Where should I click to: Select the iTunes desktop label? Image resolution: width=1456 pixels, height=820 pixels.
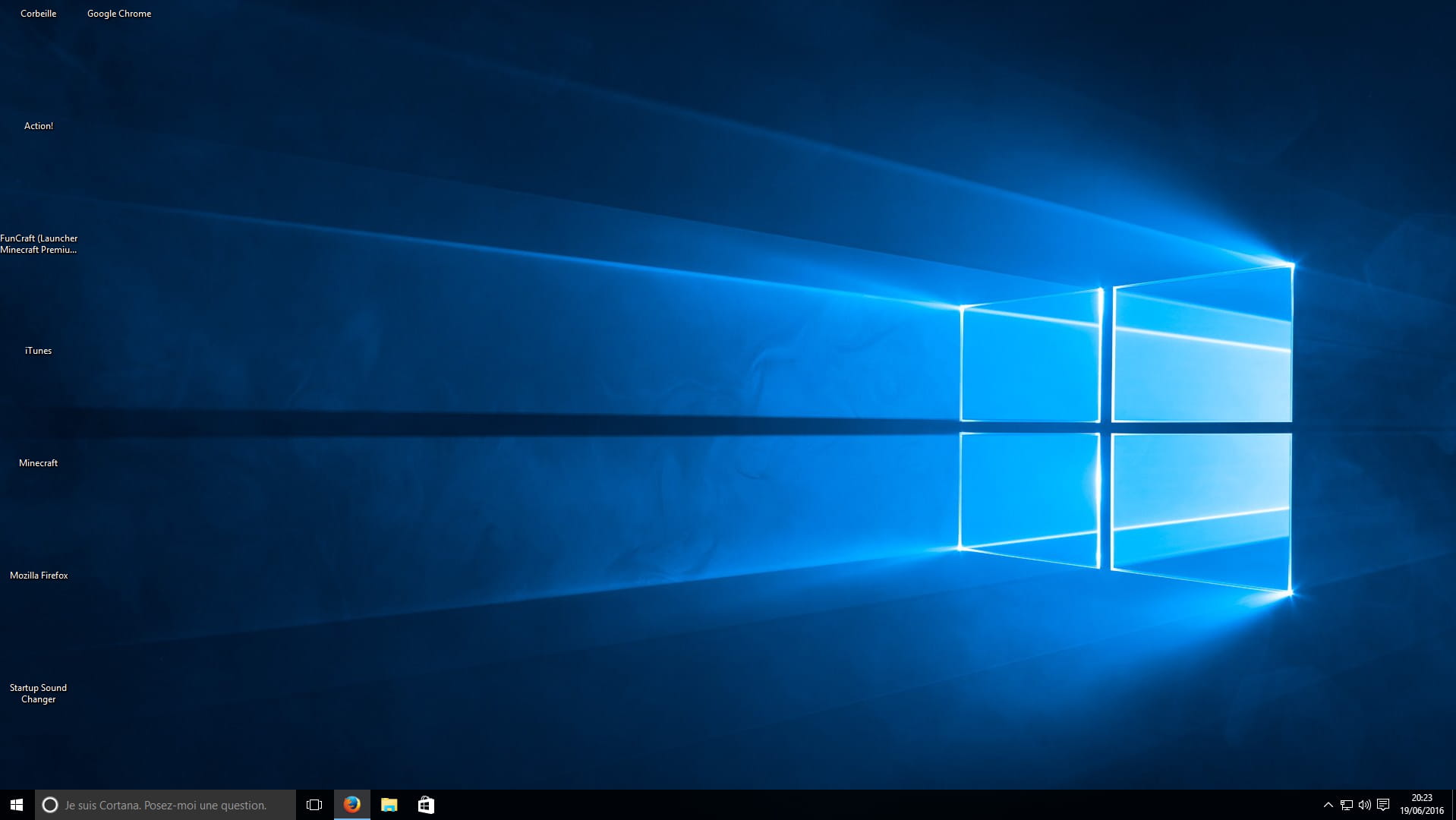coord(39,351)
